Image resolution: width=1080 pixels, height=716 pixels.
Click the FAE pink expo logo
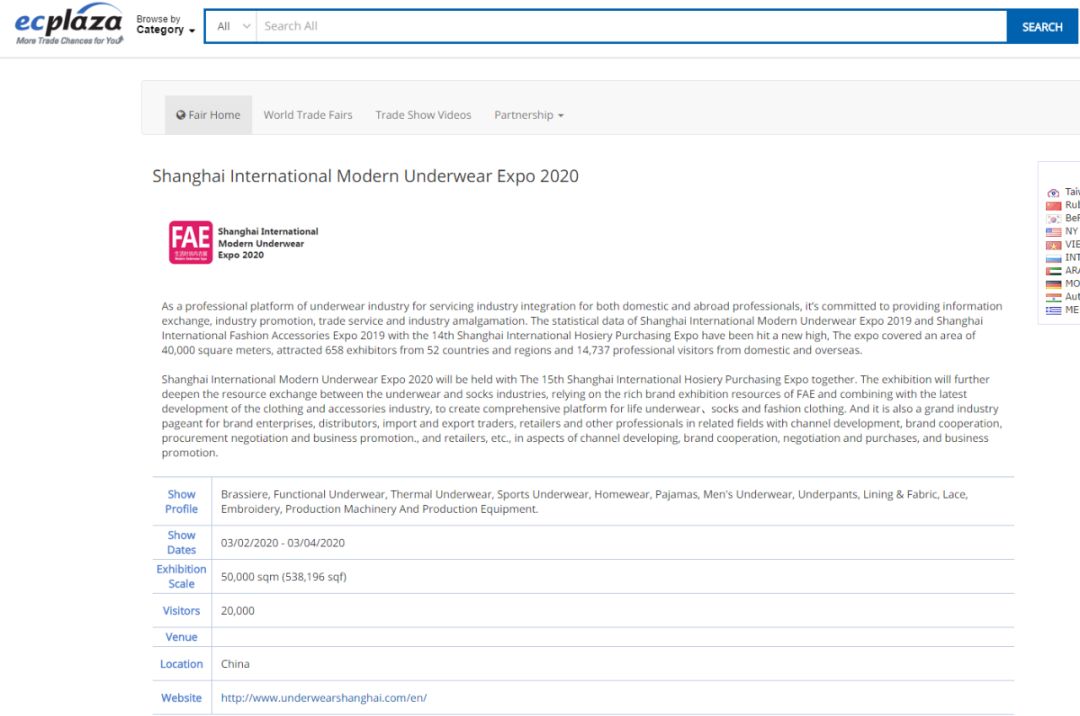coord(191,242)
